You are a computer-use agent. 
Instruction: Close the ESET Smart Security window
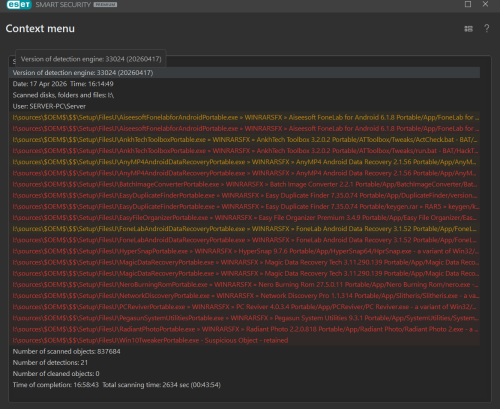(486, 4)
